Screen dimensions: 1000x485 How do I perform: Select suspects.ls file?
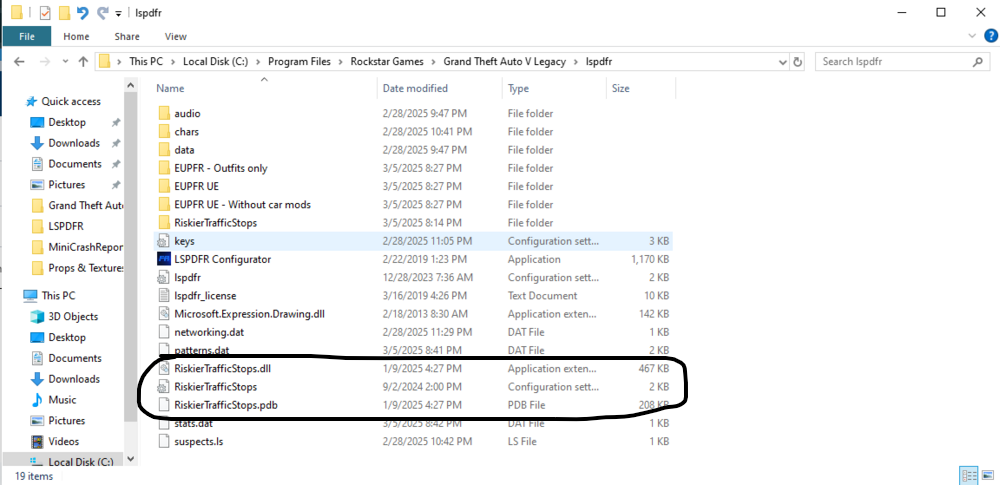point(198,442)
